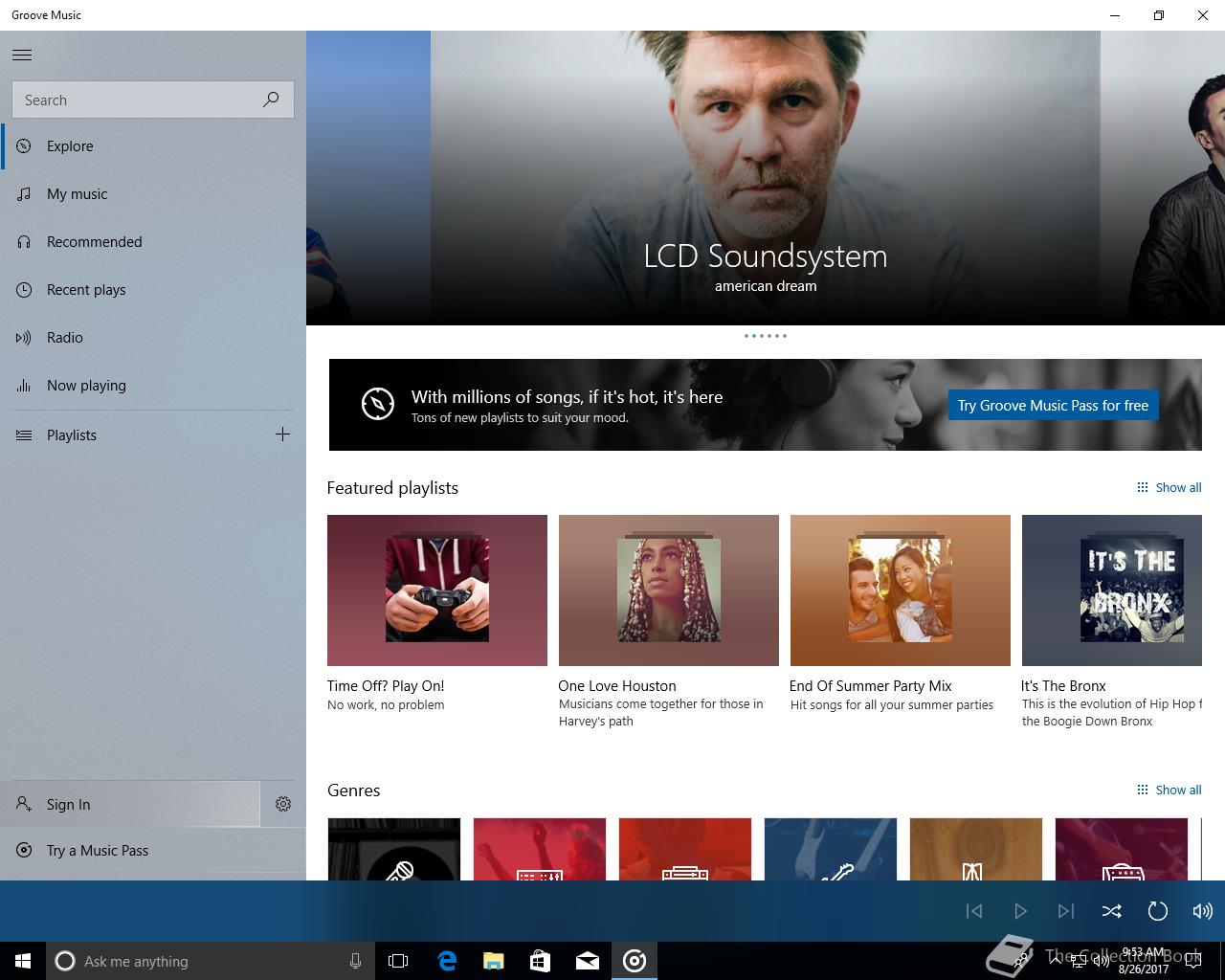Create new playlist with plus icon
The image size is (1225, 980).
[282, 434]
